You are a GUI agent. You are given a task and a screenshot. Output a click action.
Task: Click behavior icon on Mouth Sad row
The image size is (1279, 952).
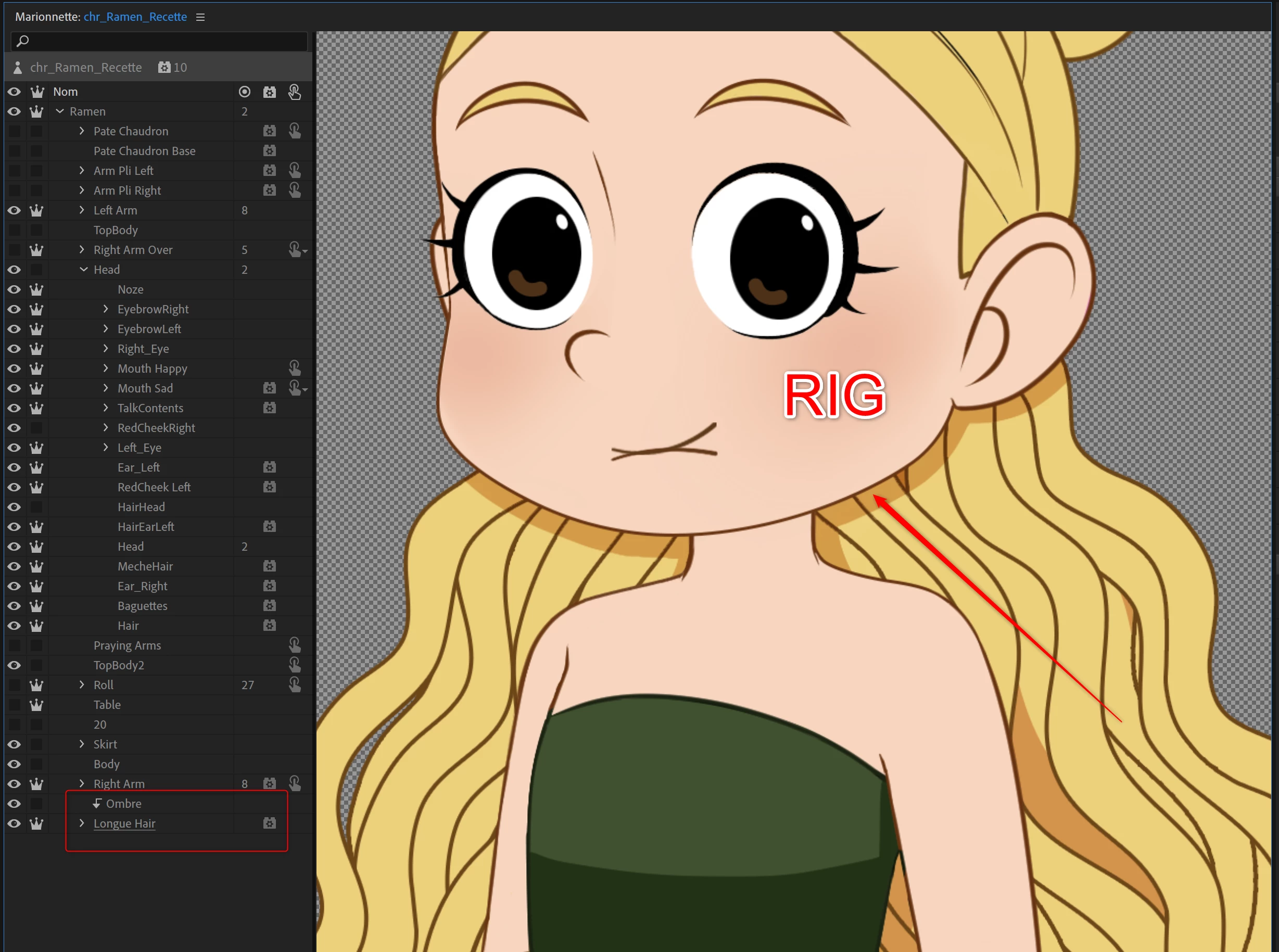[x=269, y=388]
